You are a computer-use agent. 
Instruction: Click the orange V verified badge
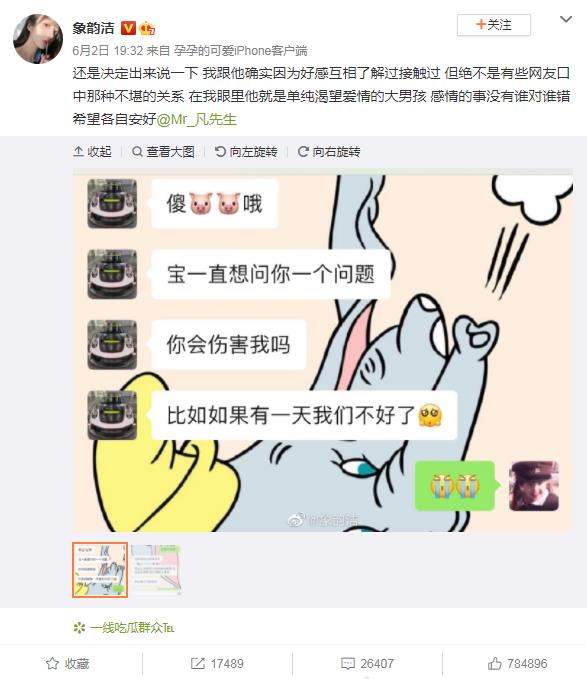click(x=128, y=28)
